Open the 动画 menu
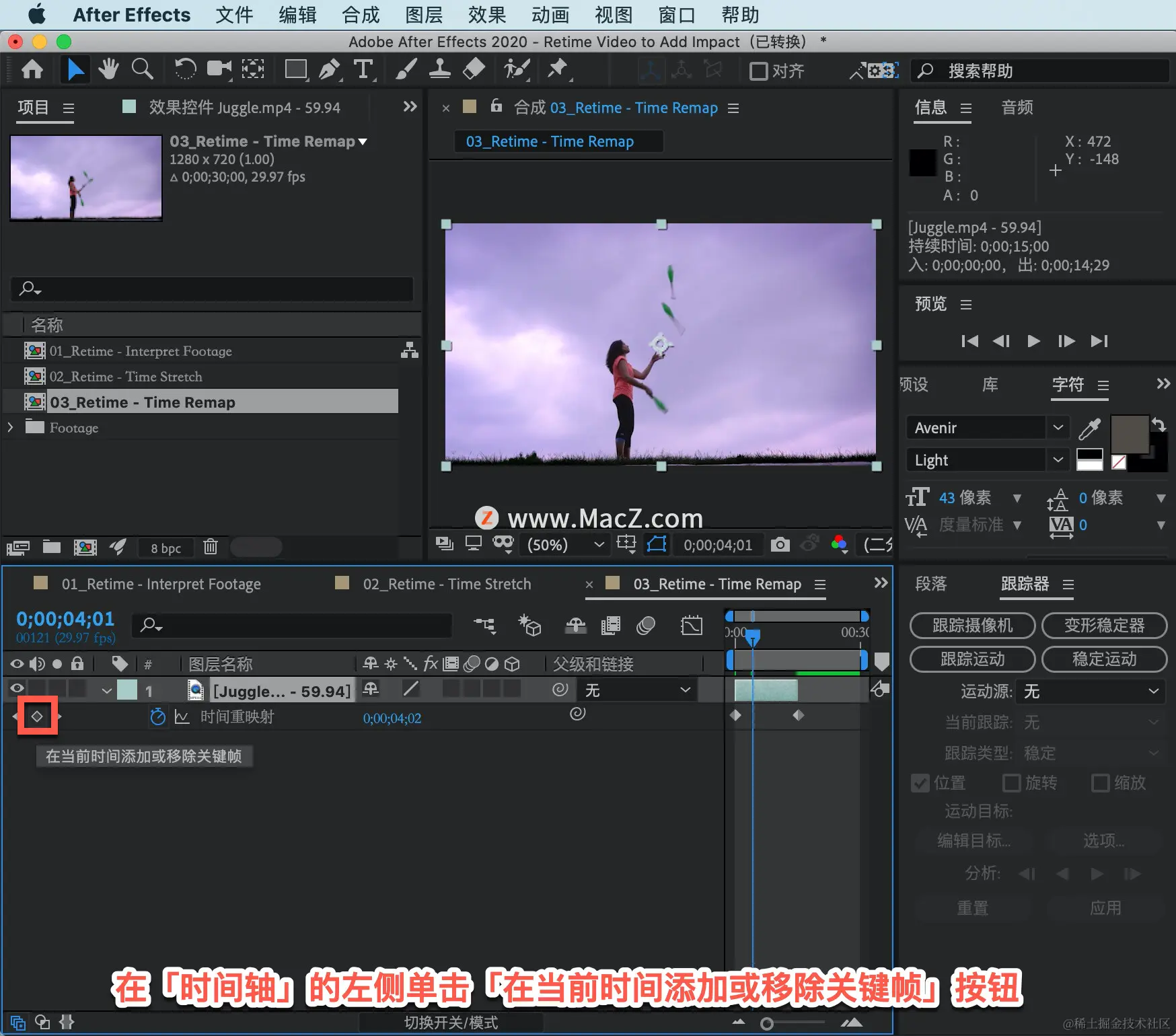The image size is (1176, 1036). pos(550,15)
